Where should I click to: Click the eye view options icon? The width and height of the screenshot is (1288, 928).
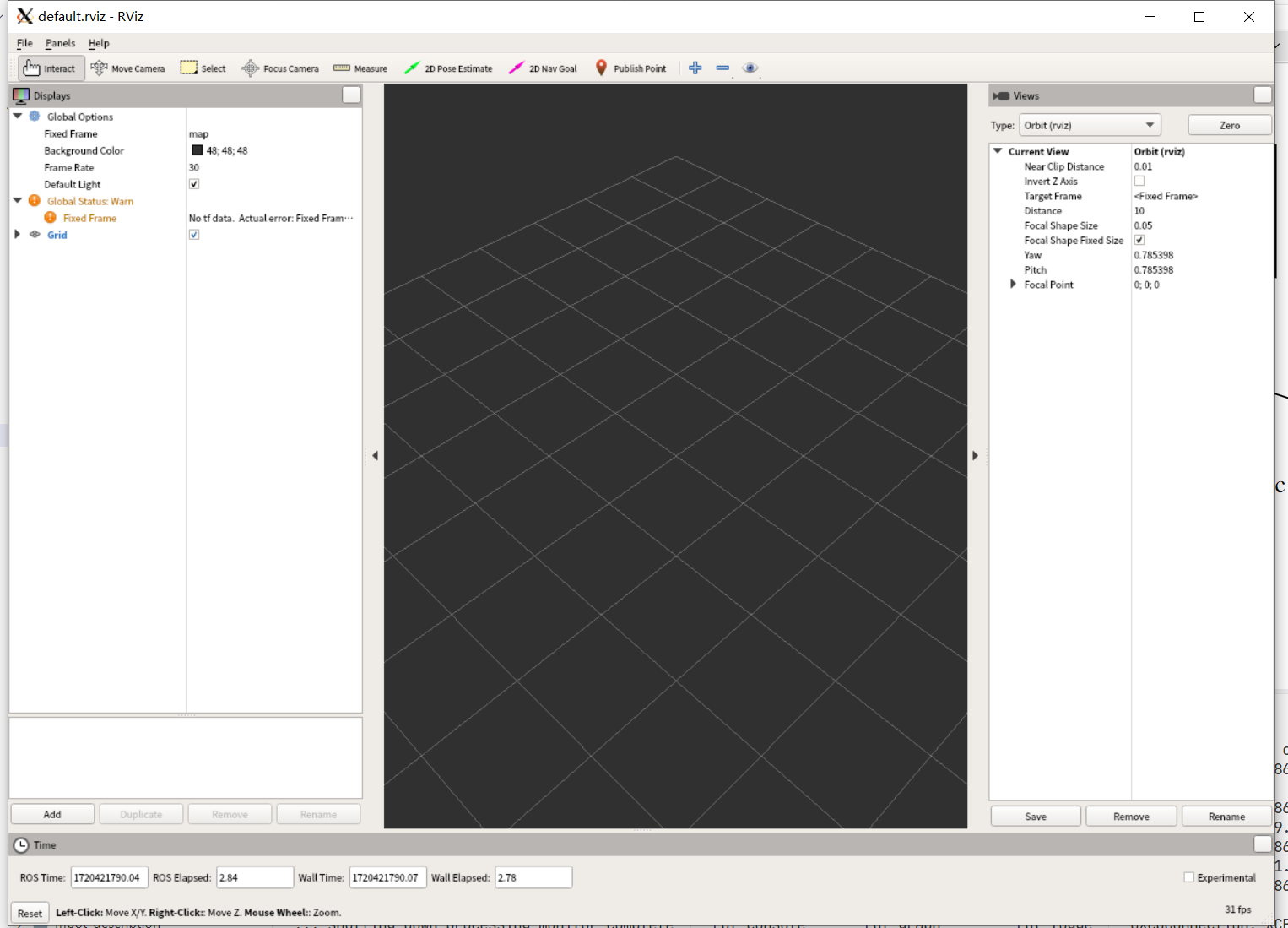coord(750,68)
